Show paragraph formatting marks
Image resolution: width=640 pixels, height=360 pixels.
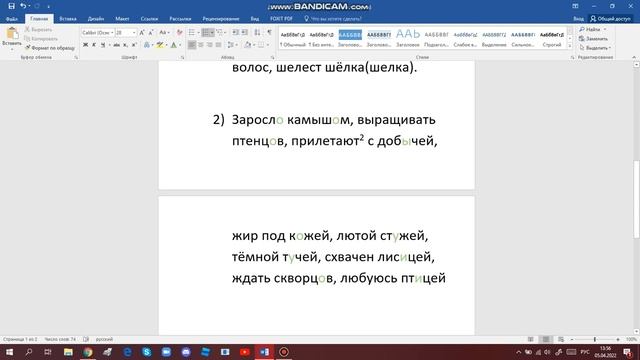click(x=269, y=32)
